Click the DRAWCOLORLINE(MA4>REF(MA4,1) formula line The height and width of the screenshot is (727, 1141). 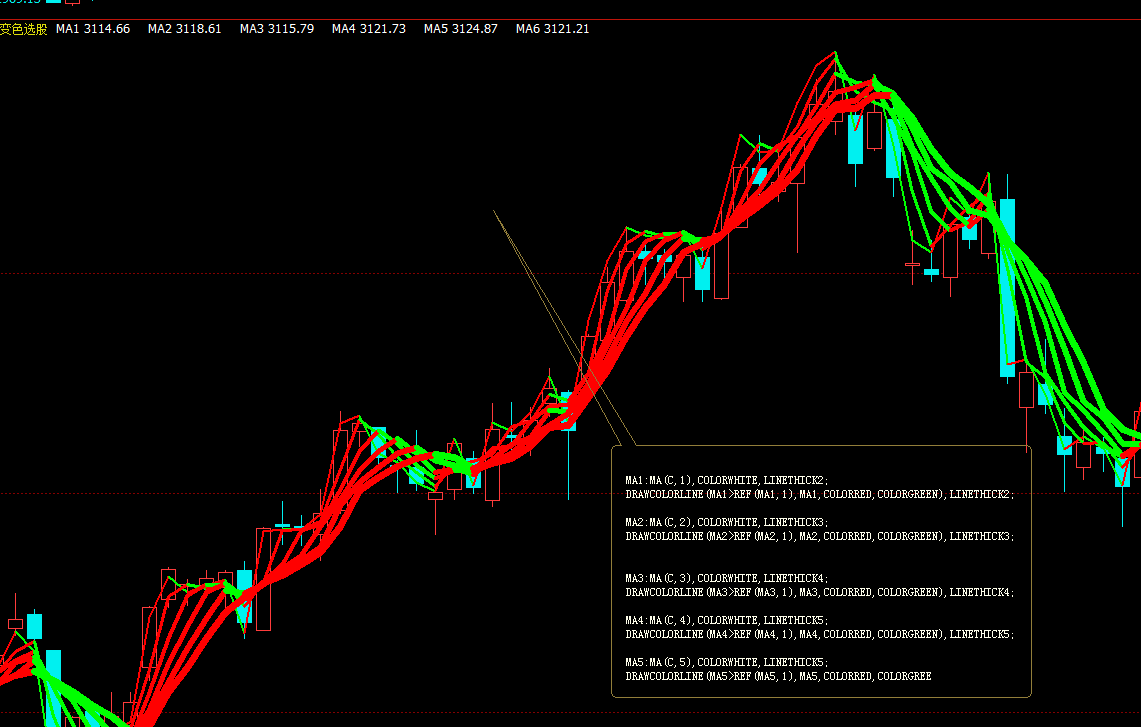tap(819, 634)
